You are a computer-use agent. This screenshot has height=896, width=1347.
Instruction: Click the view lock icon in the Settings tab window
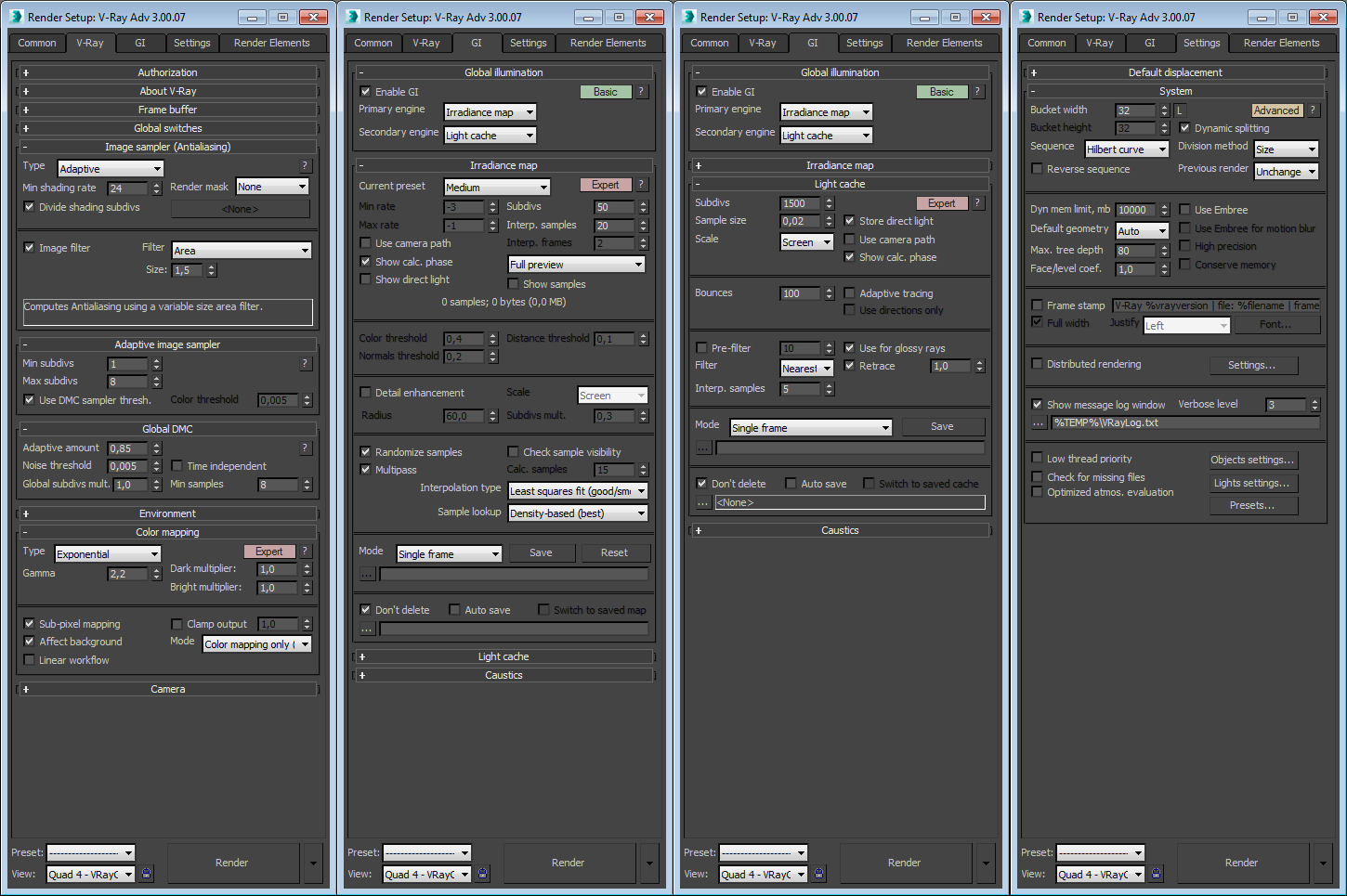click(1157, 874)
